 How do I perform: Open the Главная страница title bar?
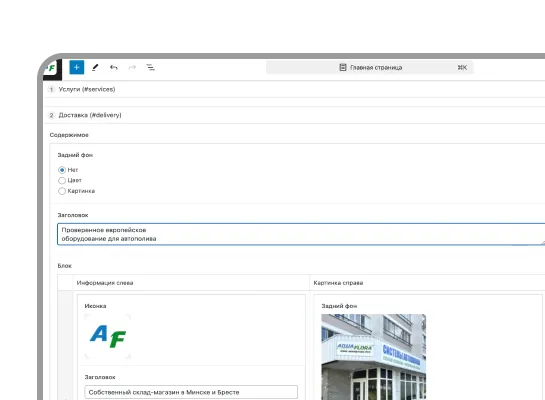point(370,67)
